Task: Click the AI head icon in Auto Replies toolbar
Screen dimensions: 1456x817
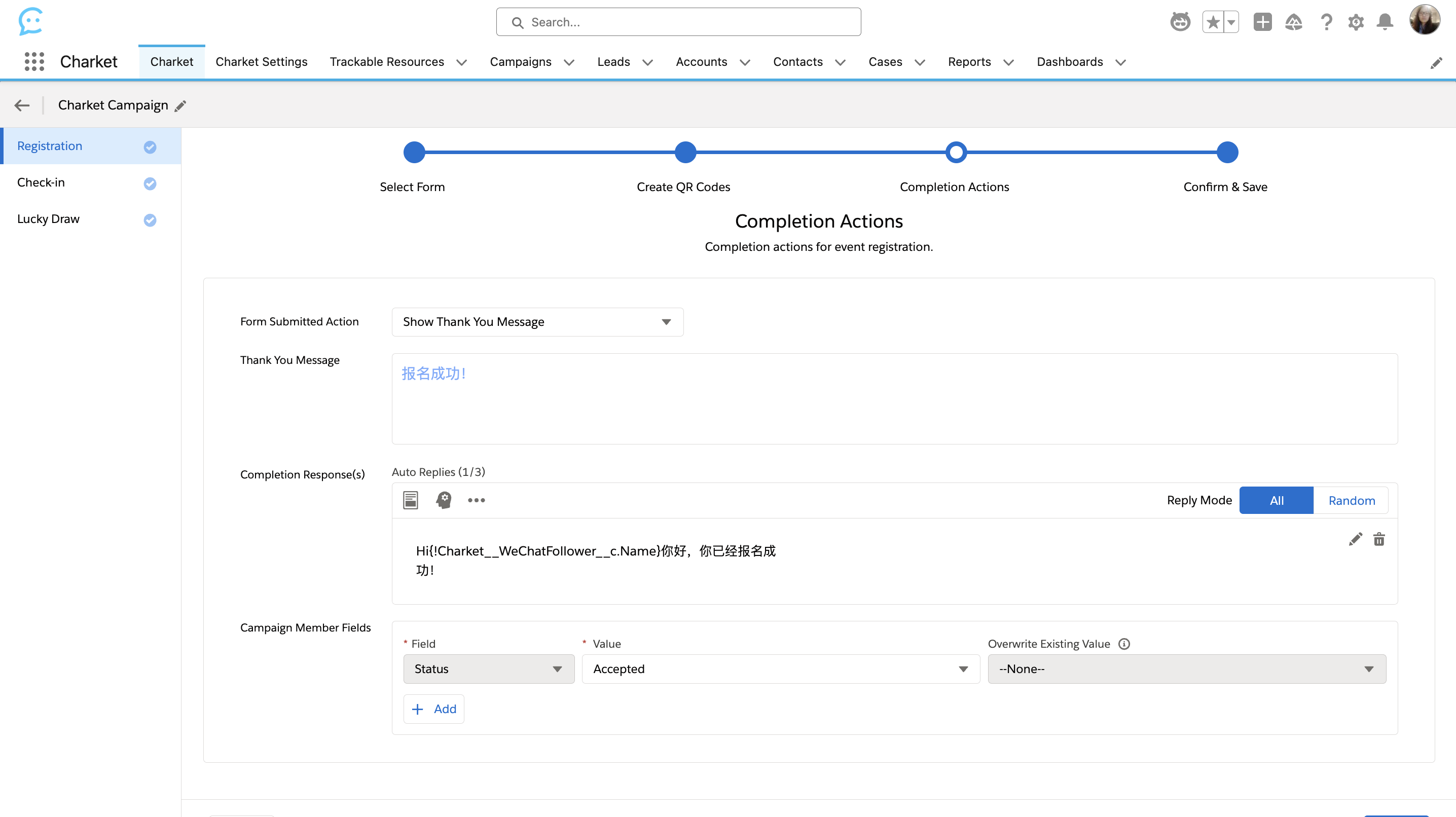Action: pyautogui.click(x=444, y=500)
